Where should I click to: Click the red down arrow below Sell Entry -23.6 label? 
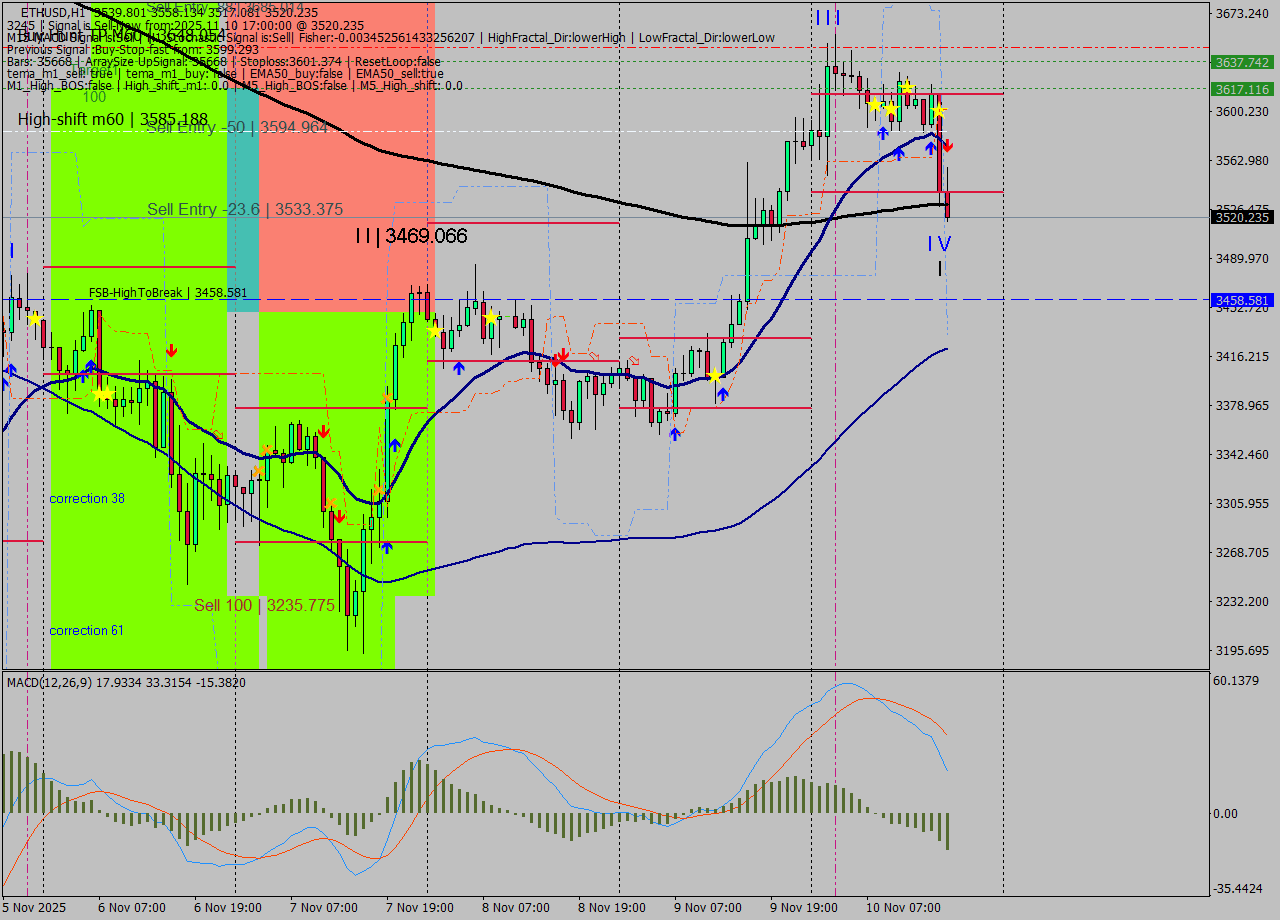pos(172,350)
